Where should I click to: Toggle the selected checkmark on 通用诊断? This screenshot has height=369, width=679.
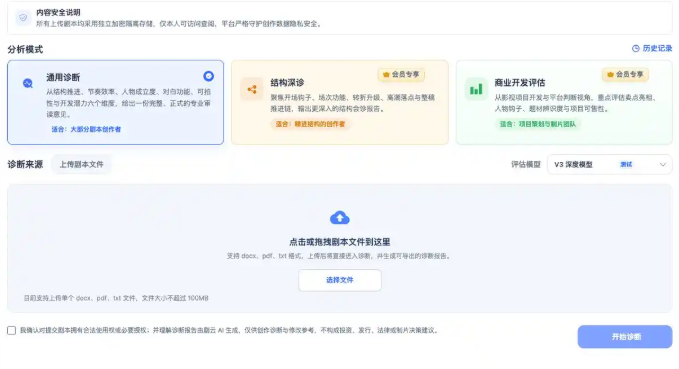[x=208, y=76]
